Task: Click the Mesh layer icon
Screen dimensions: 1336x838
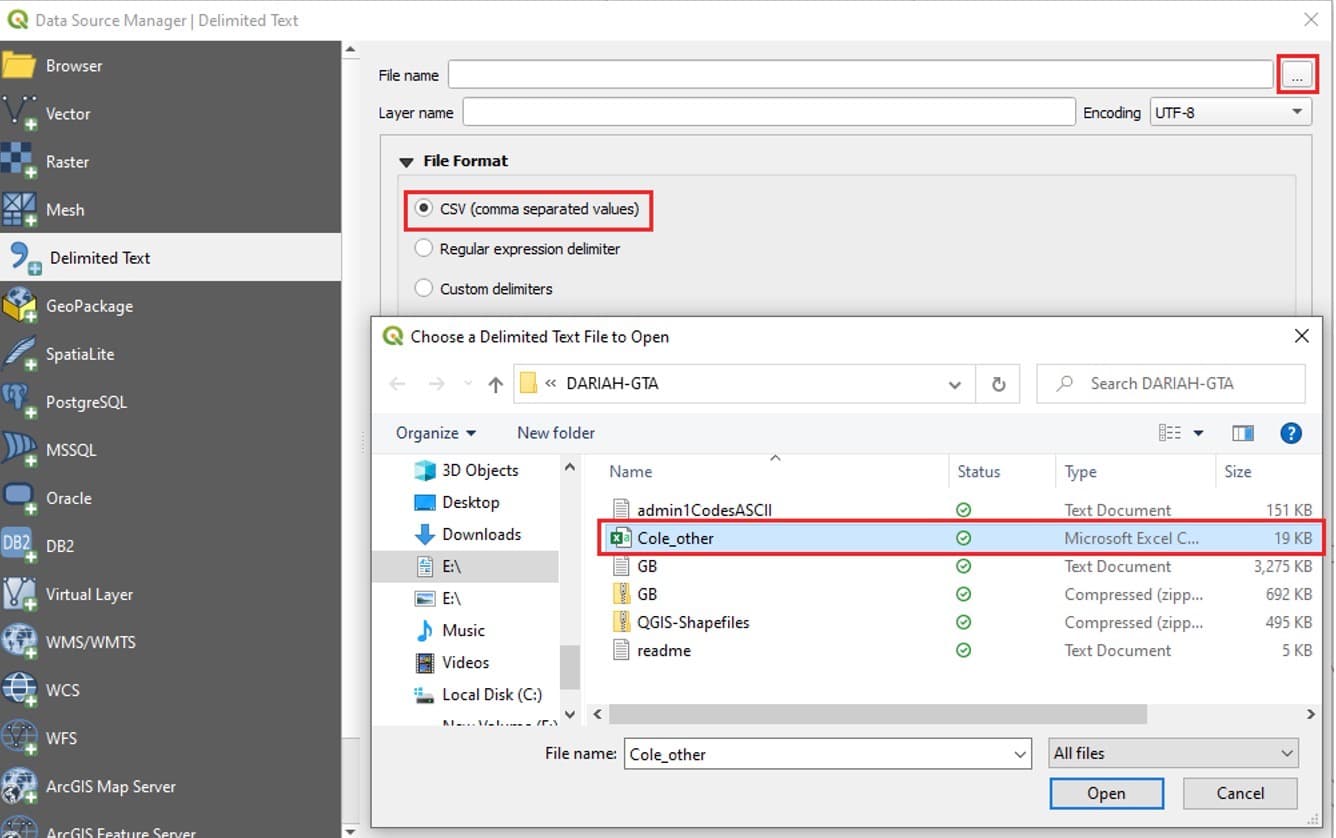Action: pos(19,210)
